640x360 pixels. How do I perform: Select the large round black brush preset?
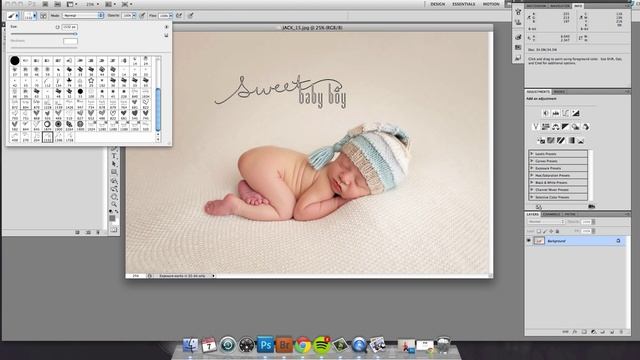point(15,61)
